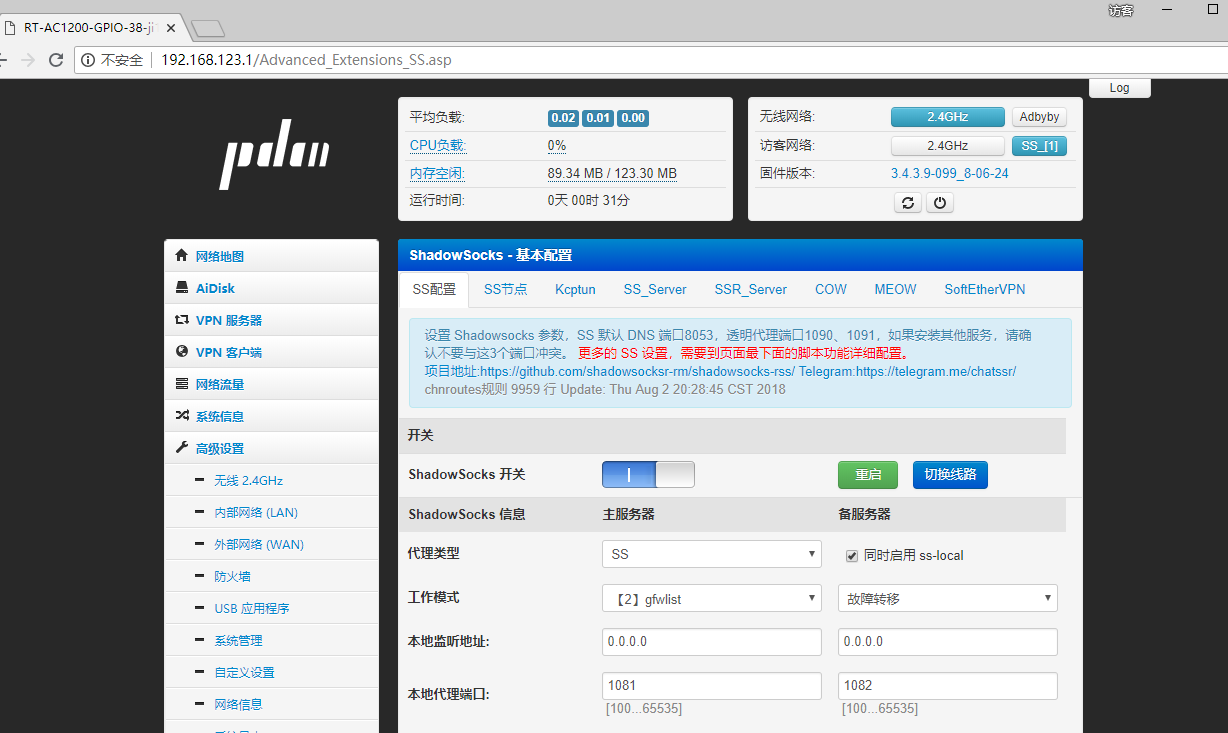This screenshot has height=733, width=1228.
Task: Click the 无线网络 2.4GHz button
Action: click(947, 117)
